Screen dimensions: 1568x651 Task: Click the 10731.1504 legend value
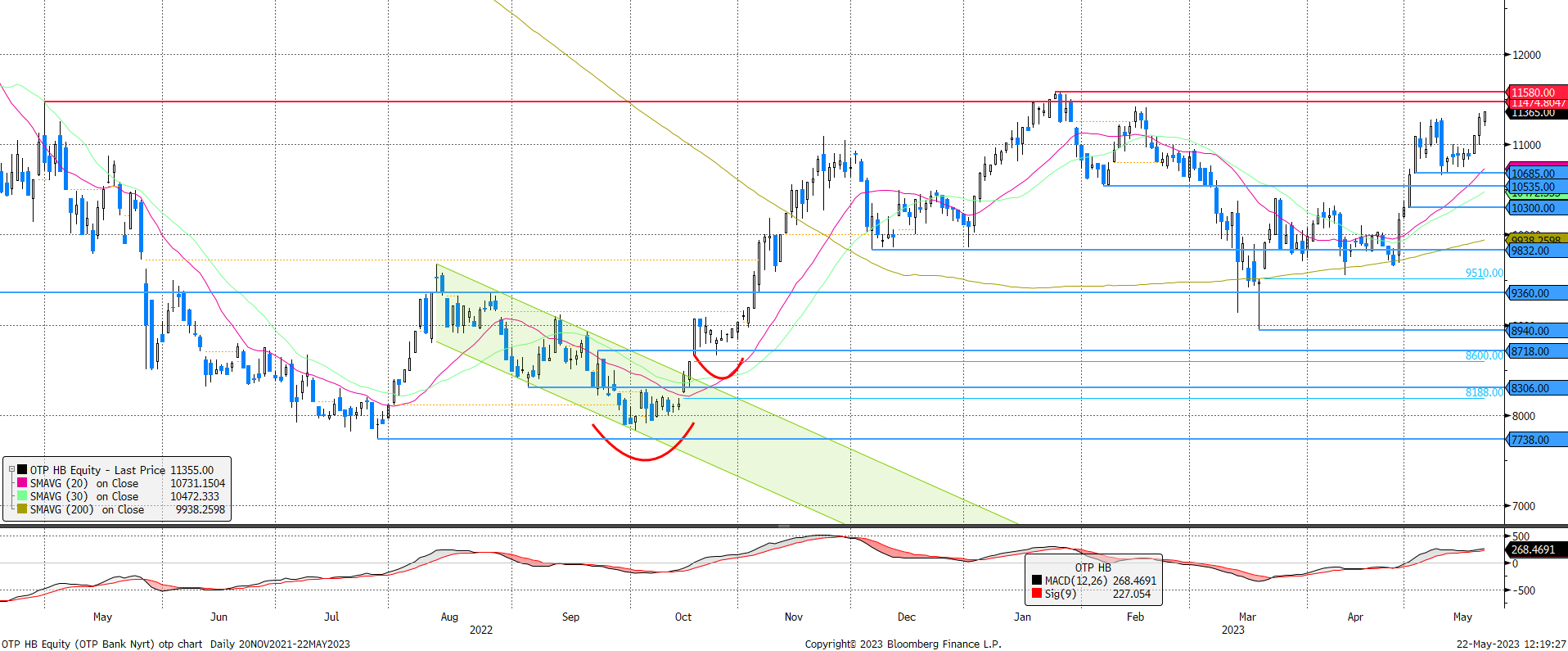click(197, 483)
